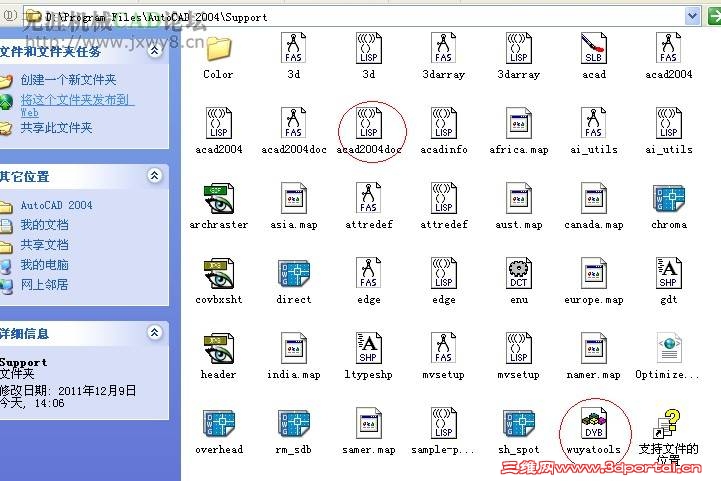Select the aust.map file icon
Image resolution: width=721 pixels, height=481 pixels.
click(x=519, y=198)
